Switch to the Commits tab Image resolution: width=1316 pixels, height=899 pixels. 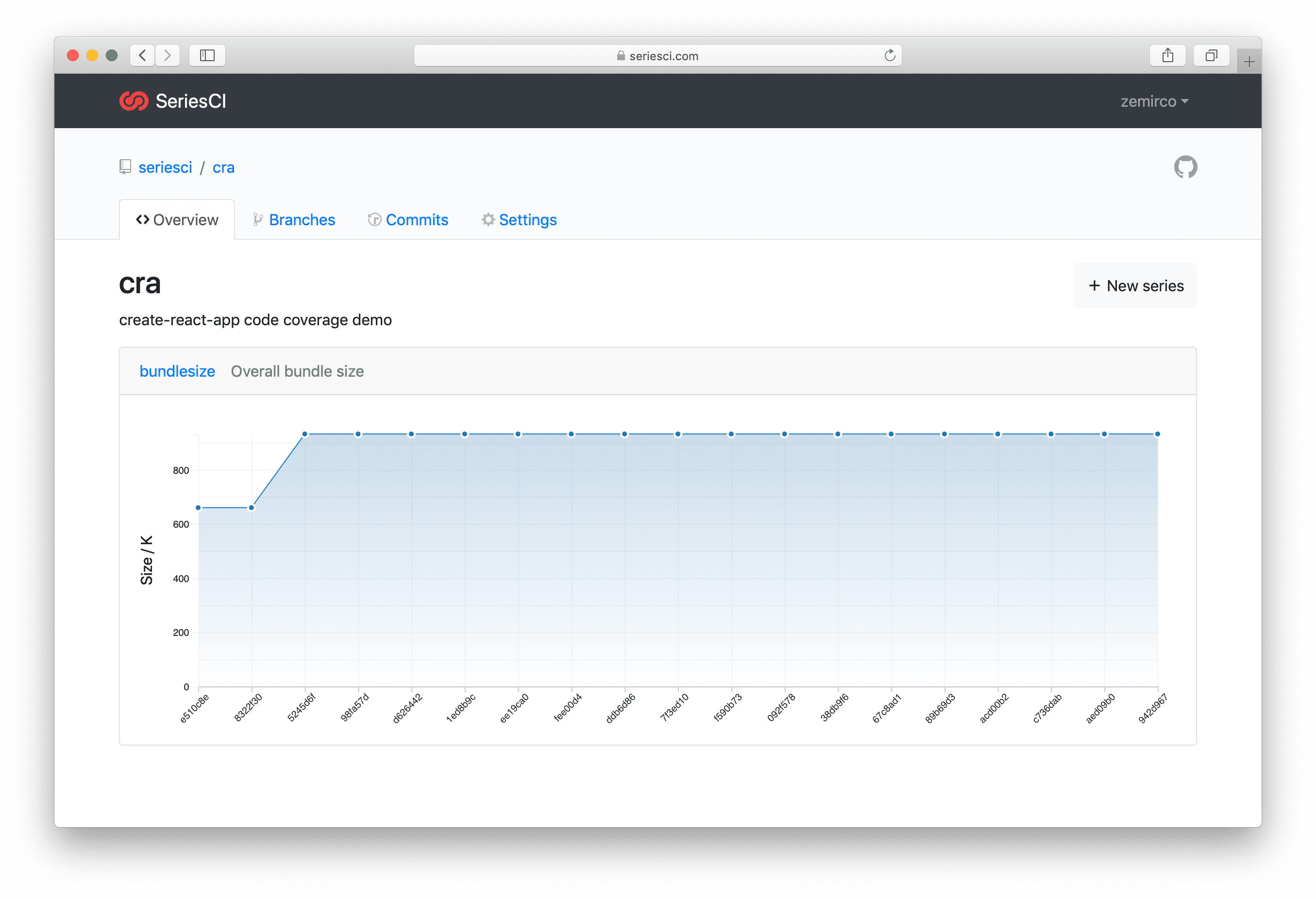click(408, 220)
